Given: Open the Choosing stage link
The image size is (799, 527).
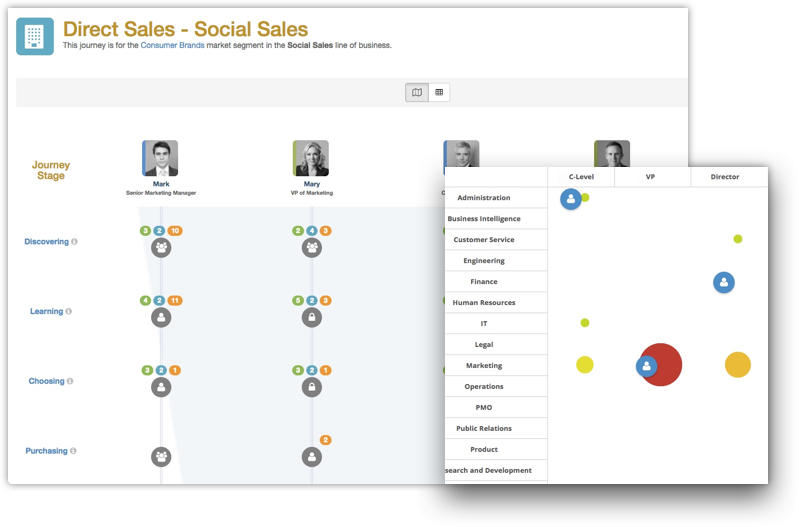Looking at the screenshot, I should tap(46, 381).
